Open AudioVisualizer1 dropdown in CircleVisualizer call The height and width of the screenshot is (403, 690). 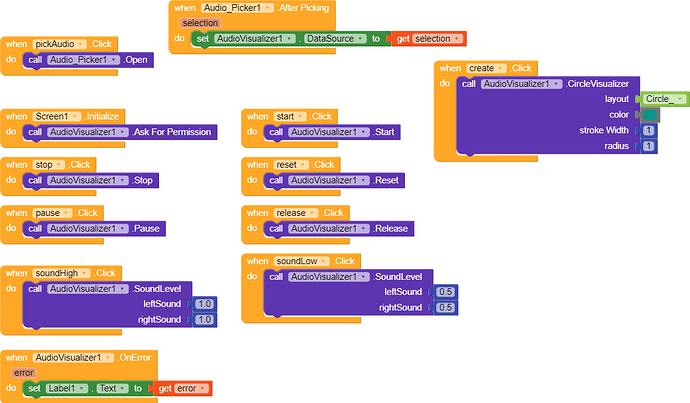coord(521,84)
